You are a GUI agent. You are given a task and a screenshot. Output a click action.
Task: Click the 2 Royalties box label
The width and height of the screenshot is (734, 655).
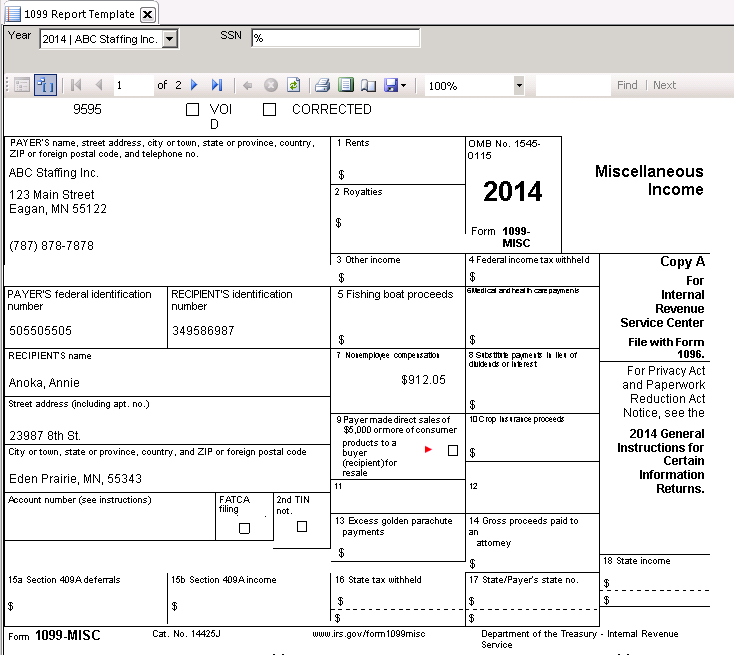(x=359, y=191)
